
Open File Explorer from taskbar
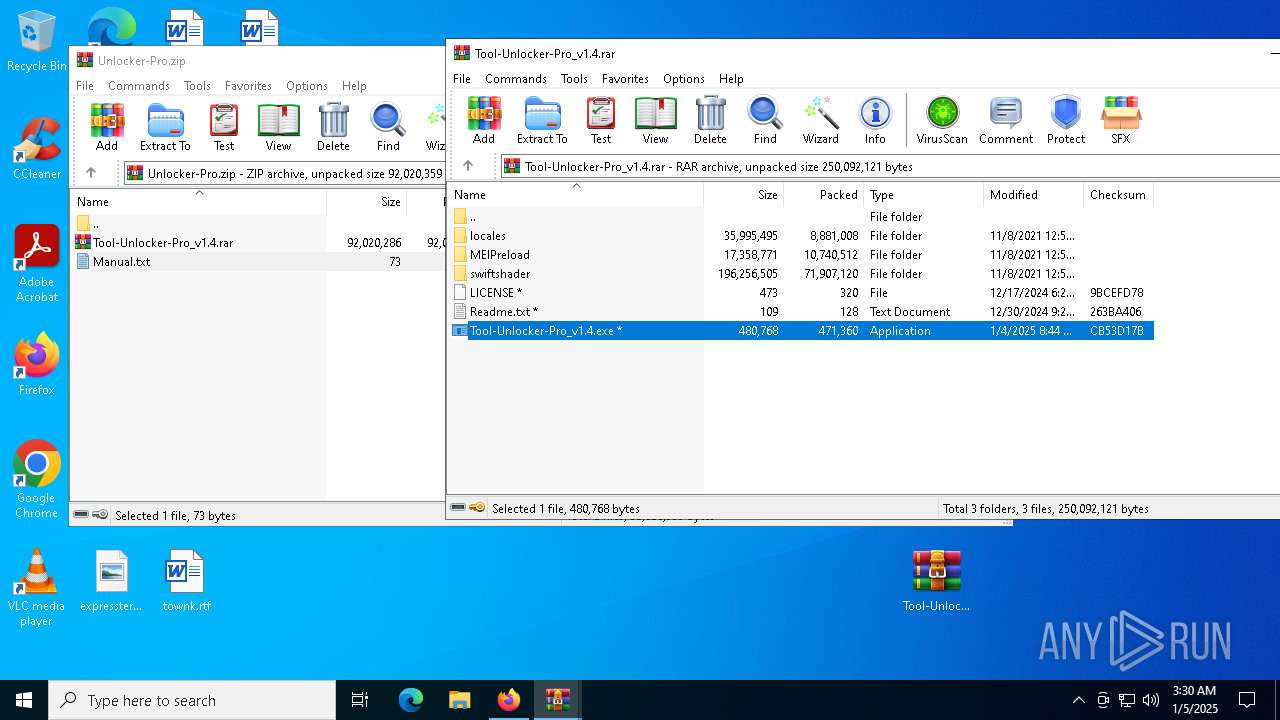[x=459, y=700]
